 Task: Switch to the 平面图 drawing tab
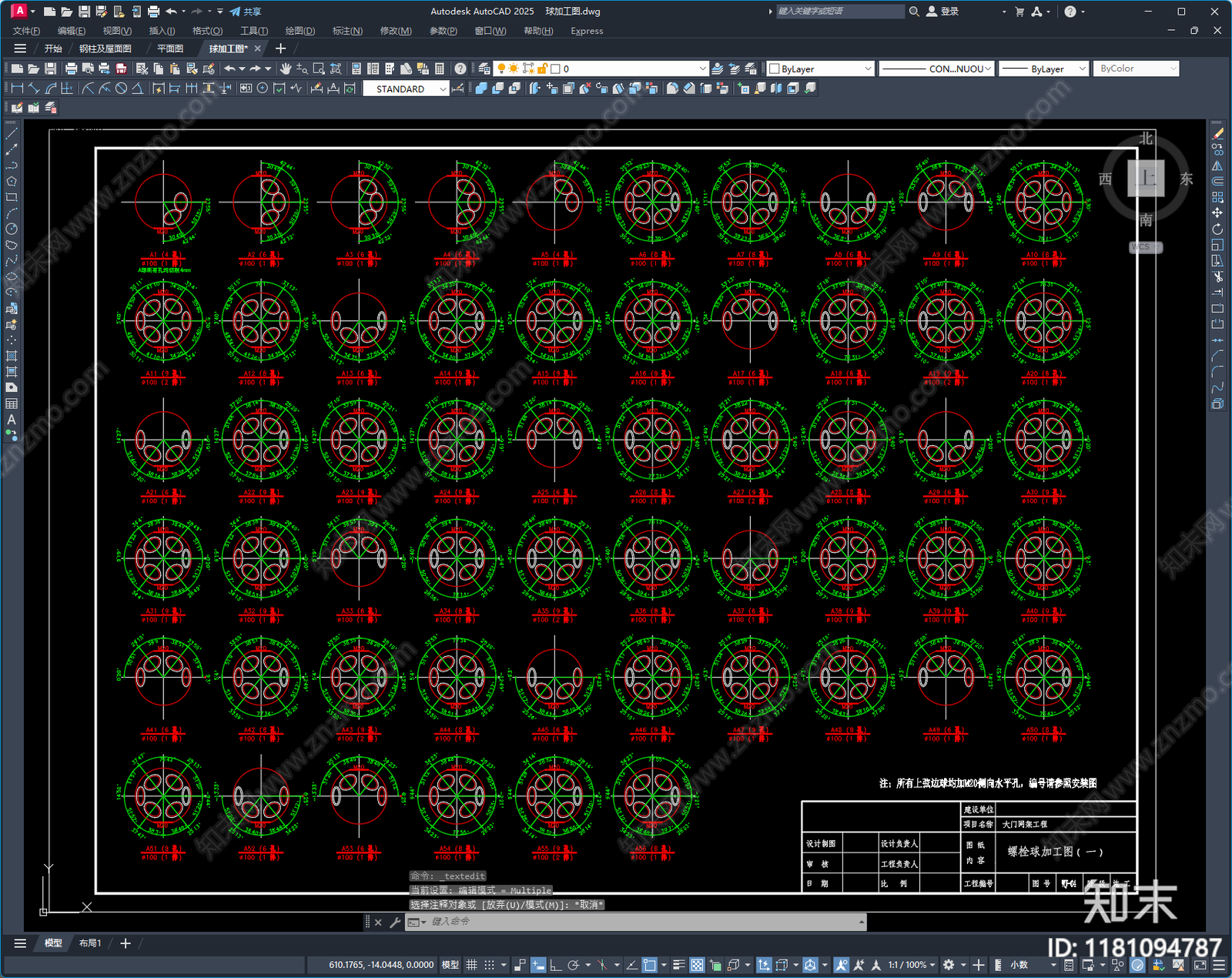point(170,49)
